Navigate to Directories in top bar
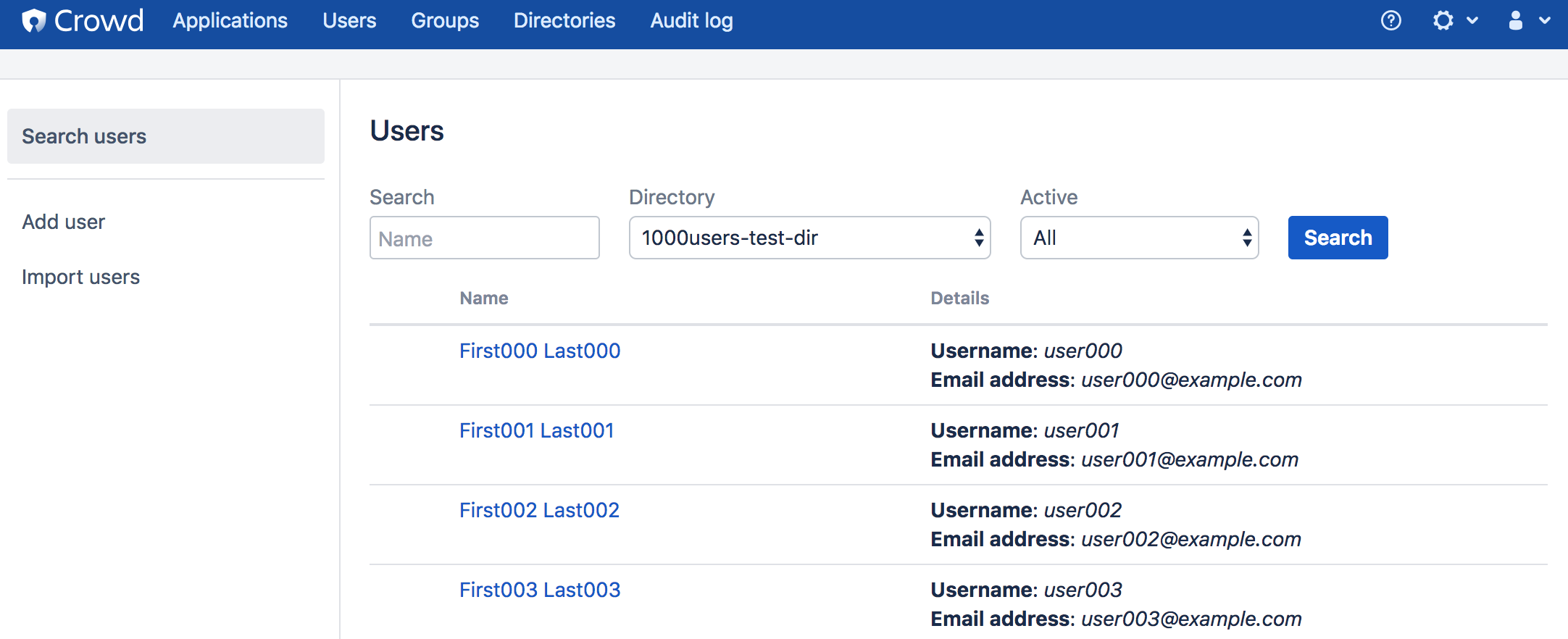Image resolution: width=1568 pixels, height=639 pixels. pyautogui.click(x=564, y=21)
